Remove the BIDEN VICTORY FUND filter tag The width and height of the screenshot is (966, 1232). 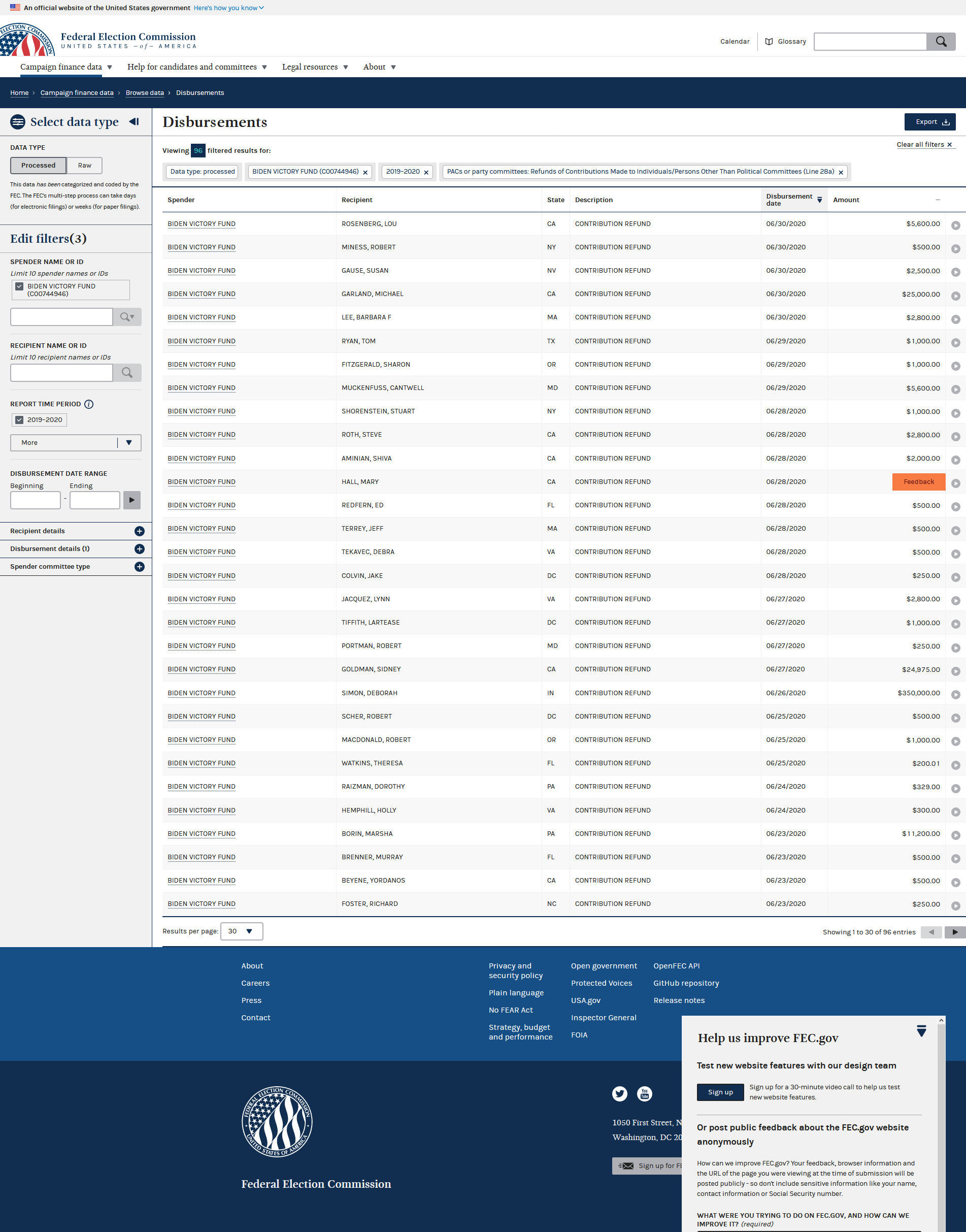[365, 172]
